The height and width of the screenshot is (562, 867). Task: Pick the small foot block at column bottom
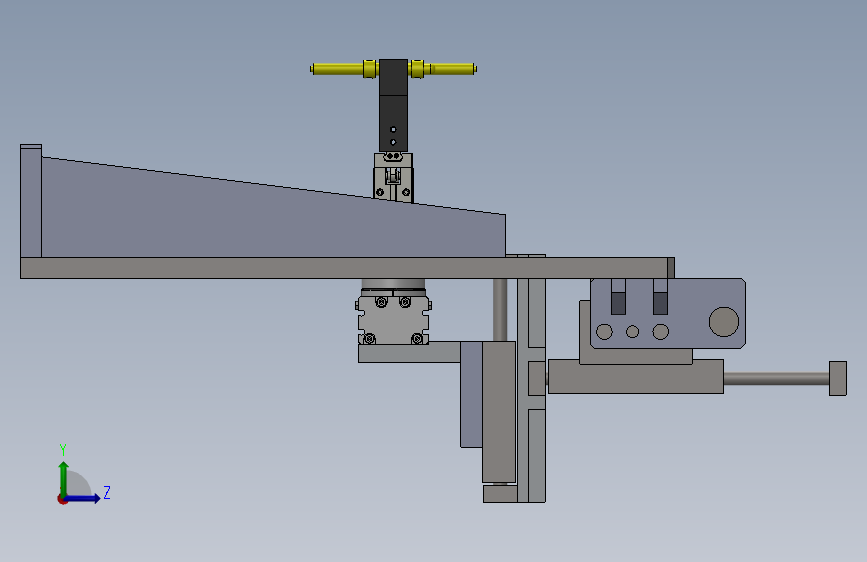coord(500,494)
